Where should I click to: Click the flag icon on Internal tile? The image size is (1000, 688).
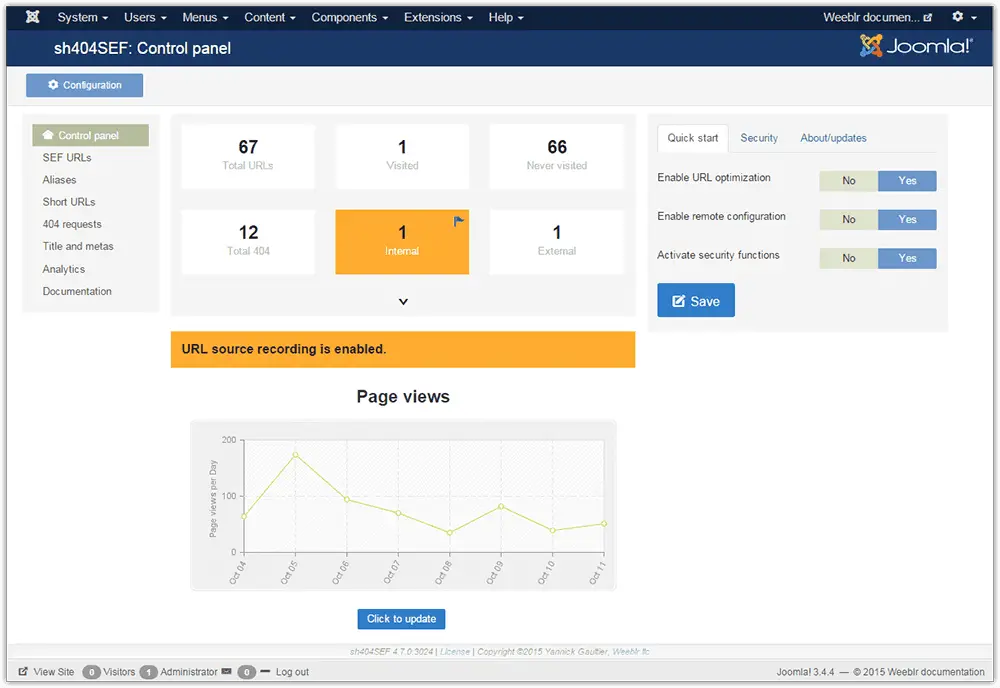click(x=459, y=221)
